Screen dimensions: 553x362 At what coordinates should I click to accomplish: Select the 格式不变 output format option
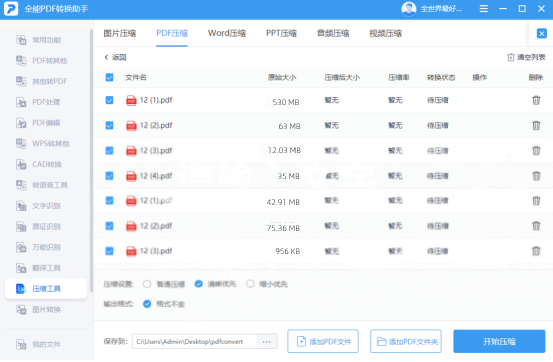pyautogui.click(x=147, y=304)
